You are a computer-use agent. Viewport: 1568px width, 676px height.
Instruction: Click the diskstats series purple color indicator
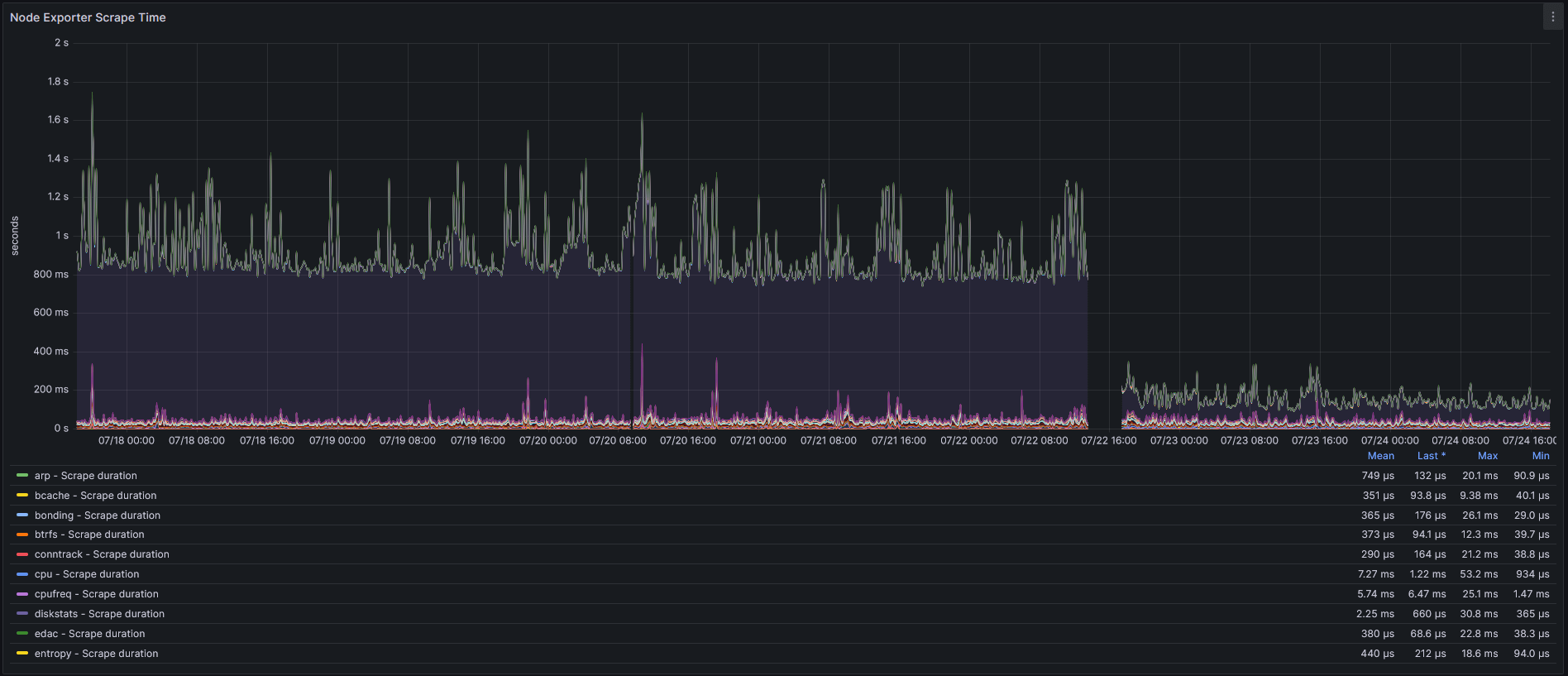click(22, 614)
